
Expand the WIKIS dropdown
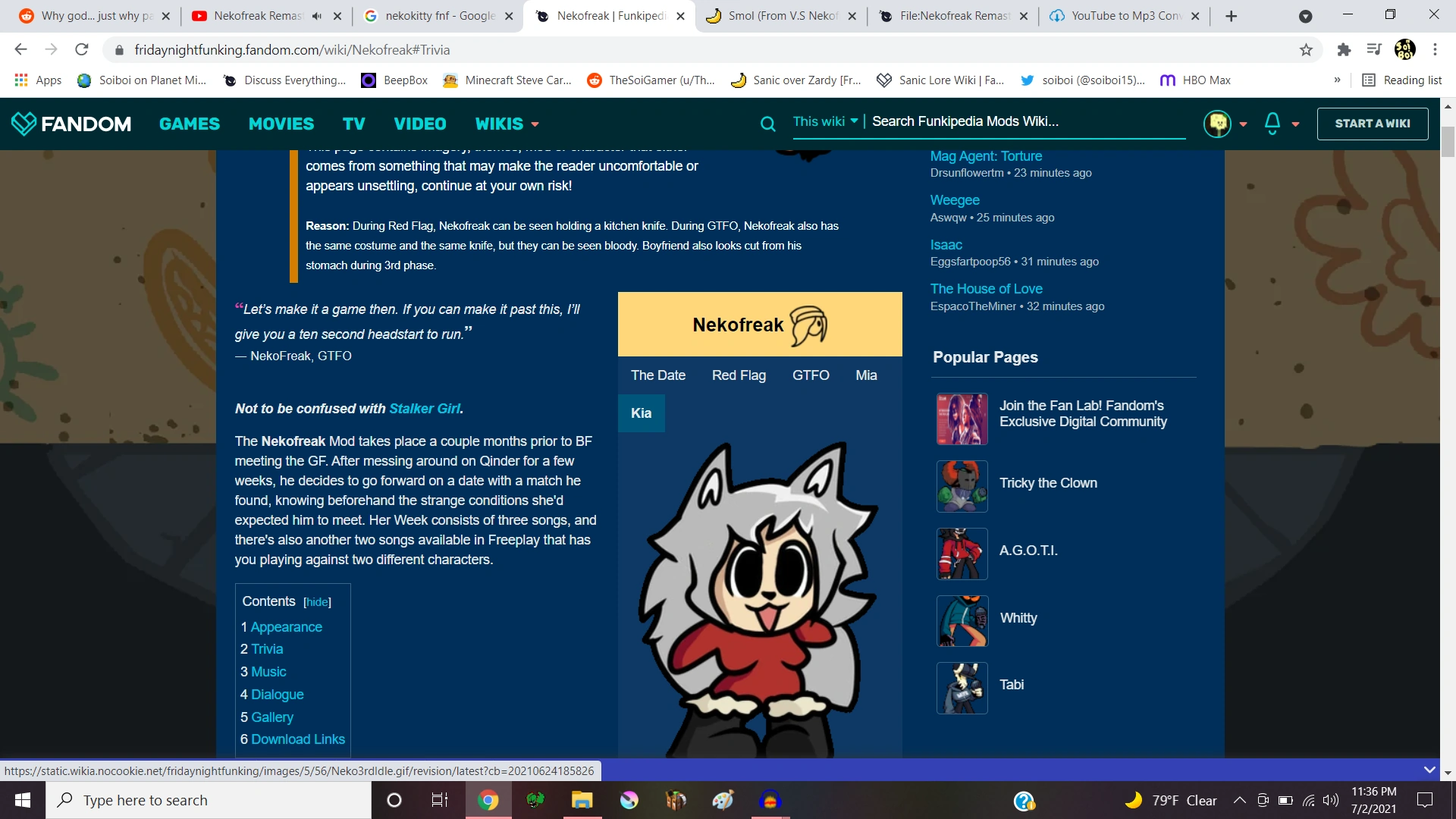click(507, 124)
